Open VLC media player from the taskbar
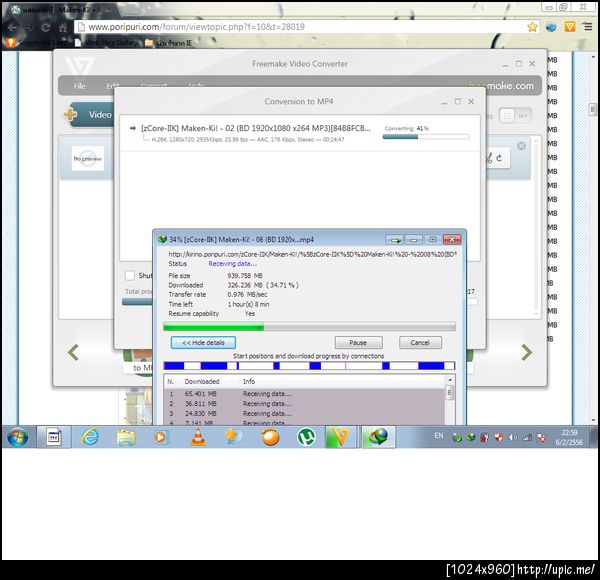 point(198,437)
